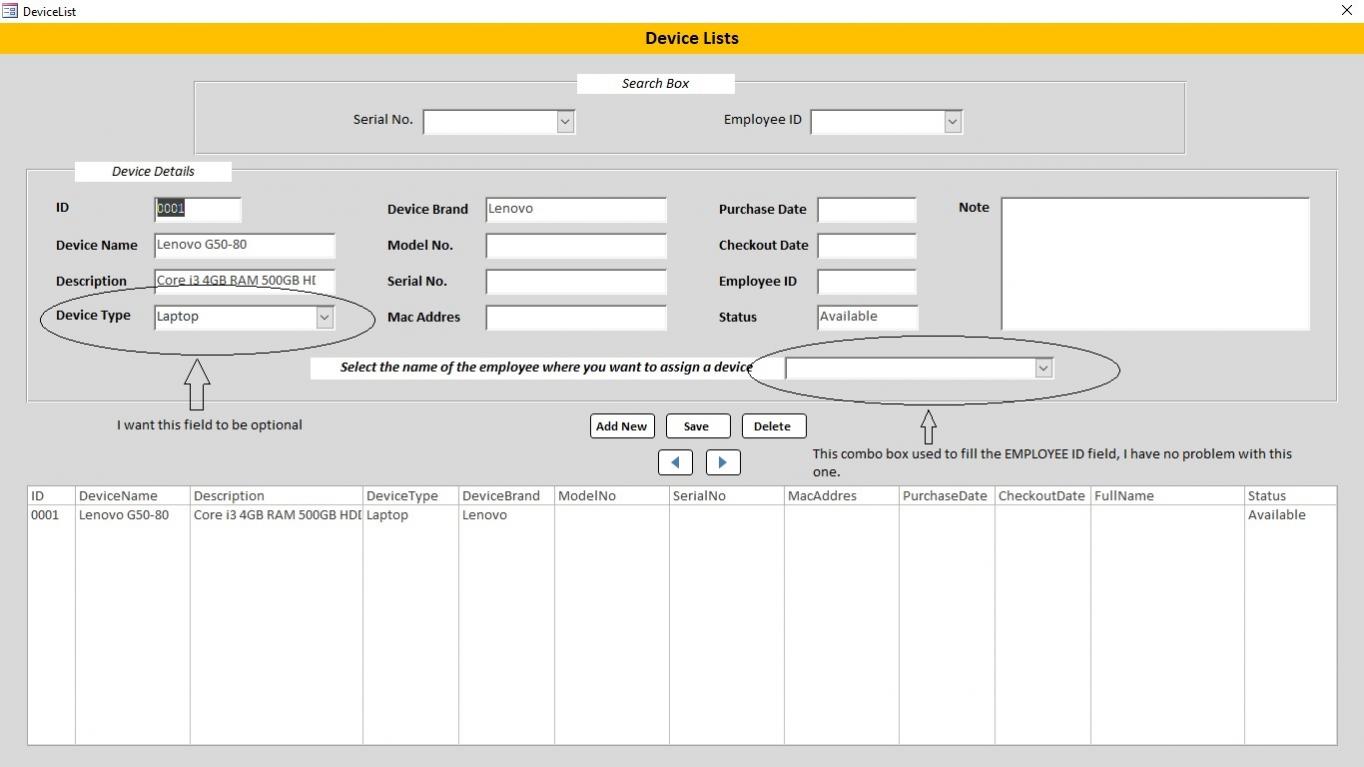The height and width of the screenshot is (767, 1364).
Task: Click the DeviceName column header in list
Action: (x=132, y=496)
